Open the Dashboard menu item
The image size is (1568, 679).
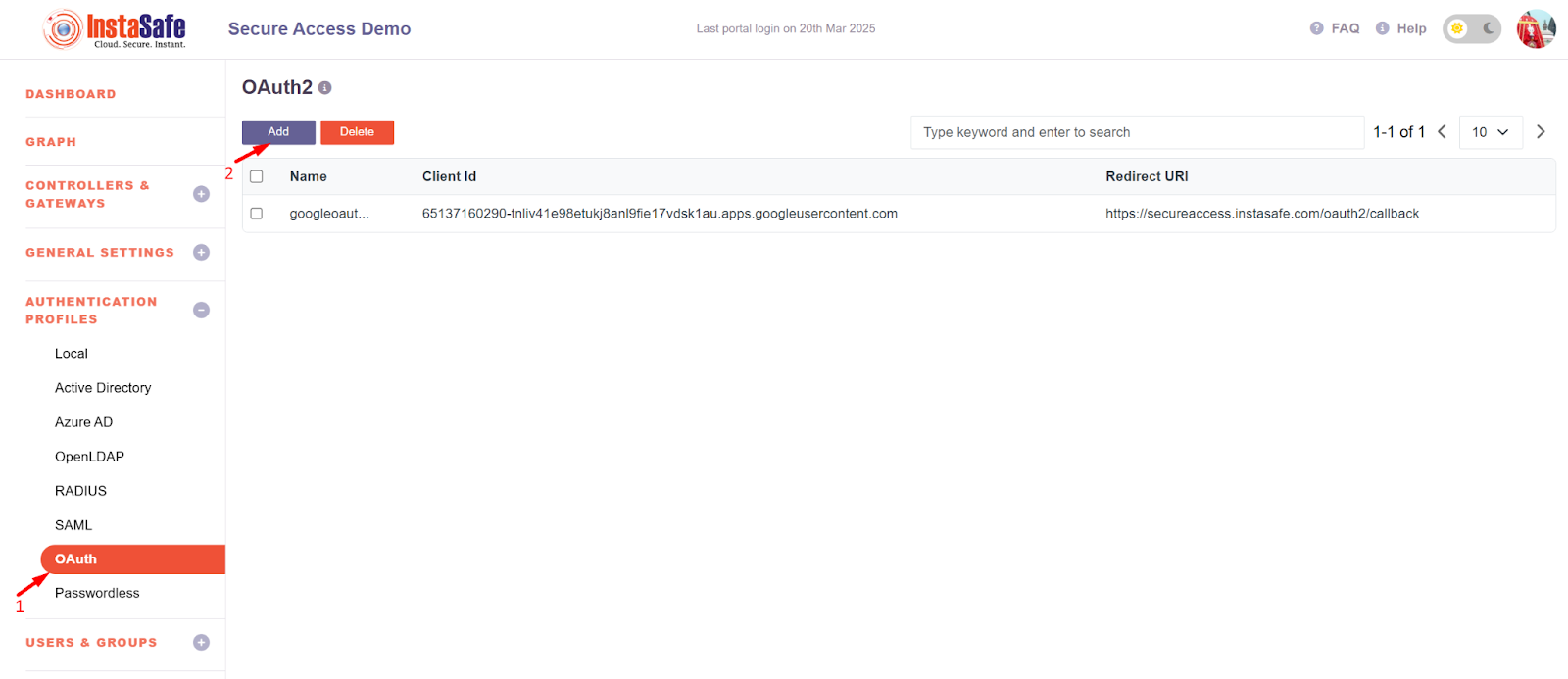[x=71, y=94]
